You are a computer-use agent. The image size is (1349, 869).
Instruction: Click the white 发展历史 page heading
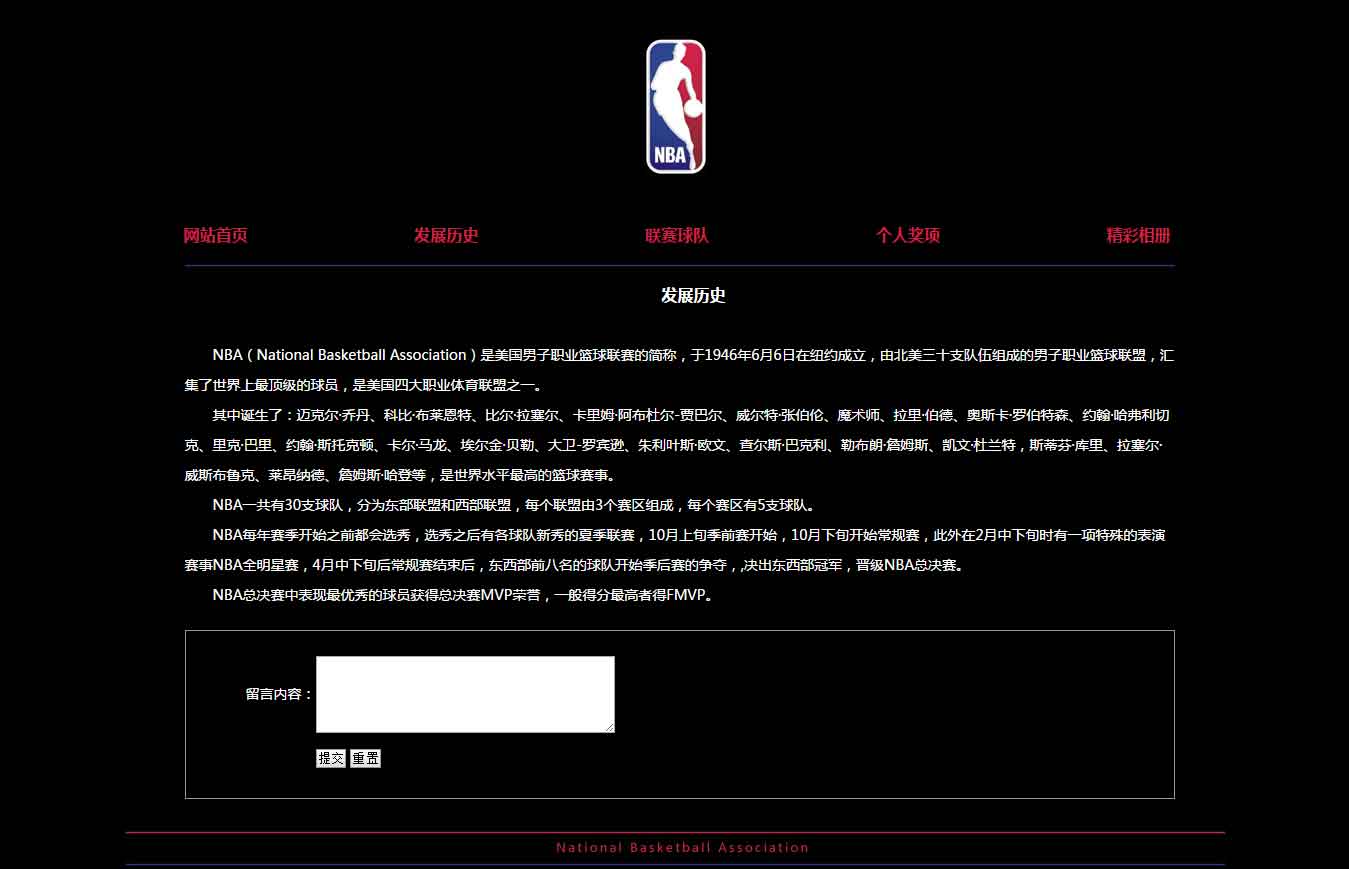(693, 296)
